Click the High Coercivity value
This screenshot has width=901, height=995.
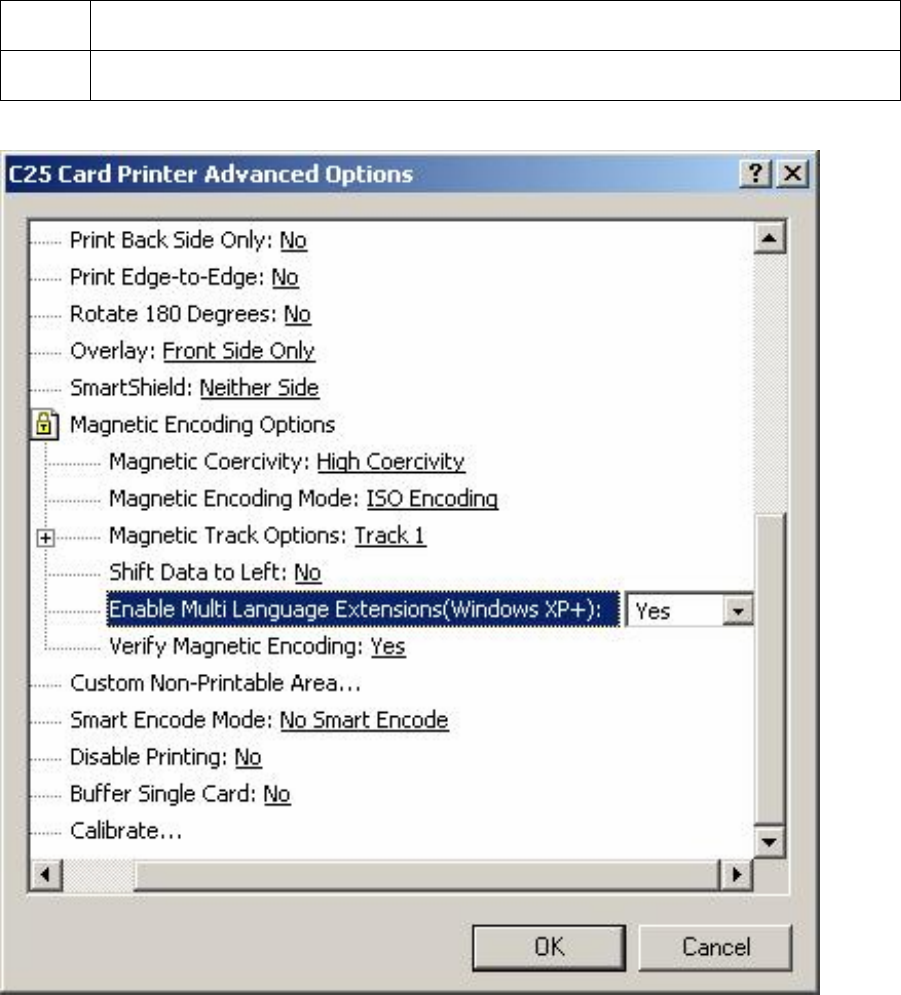point(391,461)
